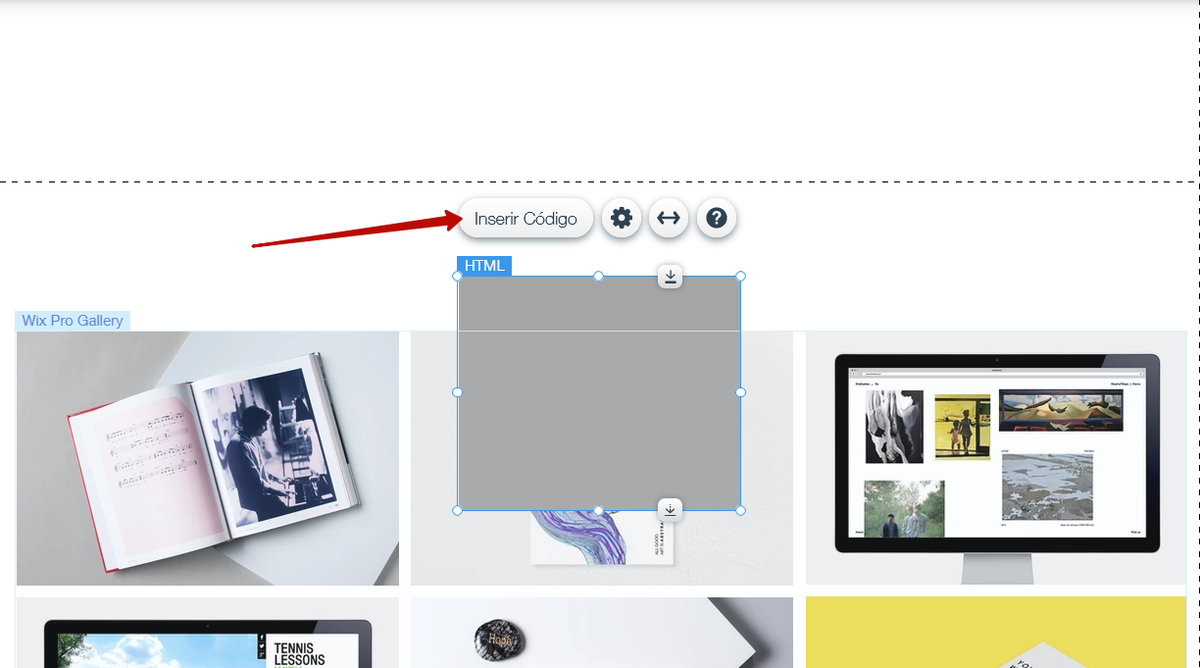This screenshot has width=1200, height=668.
Task: Click the top-left corner resize handle
Action: coord(458,276)
